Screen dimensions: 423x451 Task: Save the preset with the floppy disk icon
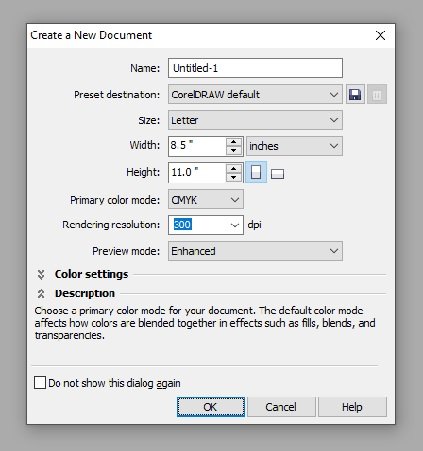click(355, 95)
